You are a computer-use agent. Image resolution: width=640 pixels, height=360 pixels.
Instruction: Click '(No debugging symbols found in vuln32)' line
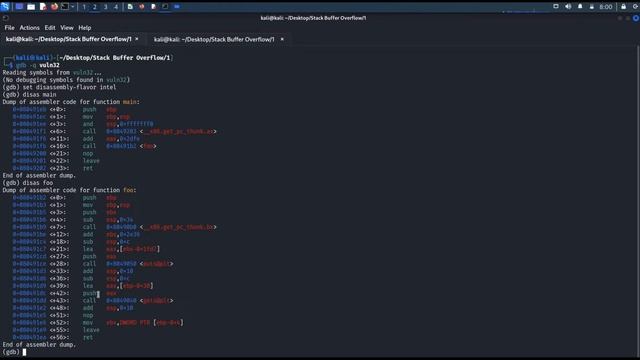point(66,80)
